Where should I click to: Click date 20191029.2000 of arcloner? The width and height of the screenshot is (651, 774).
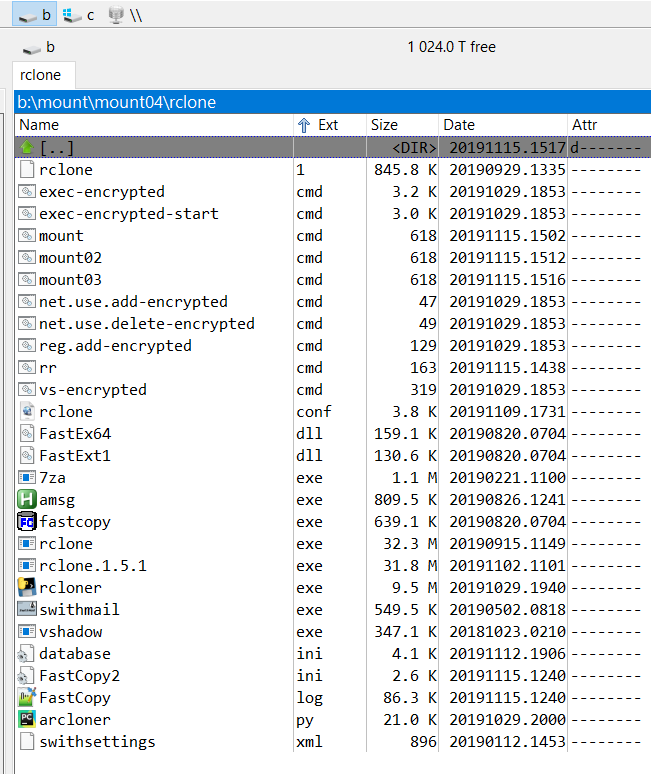[x=507, y=720]
